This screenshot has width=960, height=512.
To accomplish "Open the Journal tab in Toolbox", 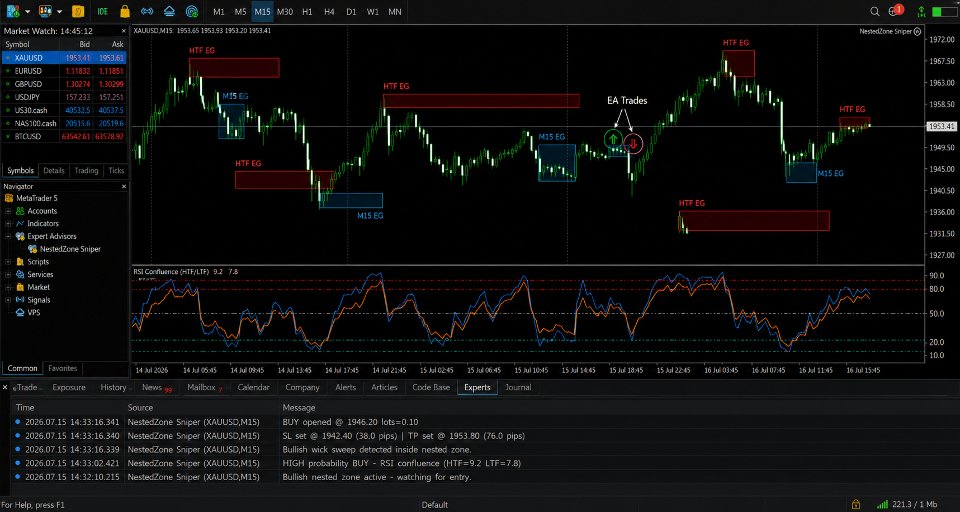I will 518,388.
